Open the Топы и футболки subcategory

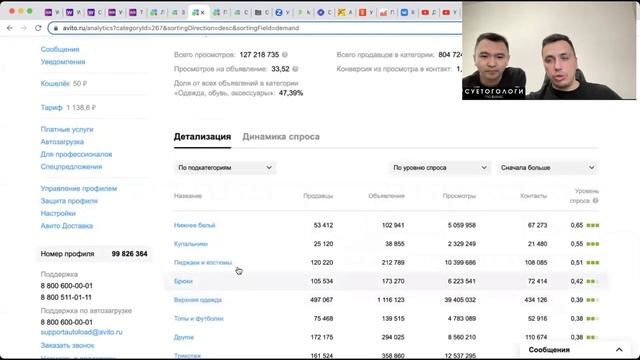(x=199, y=318)
